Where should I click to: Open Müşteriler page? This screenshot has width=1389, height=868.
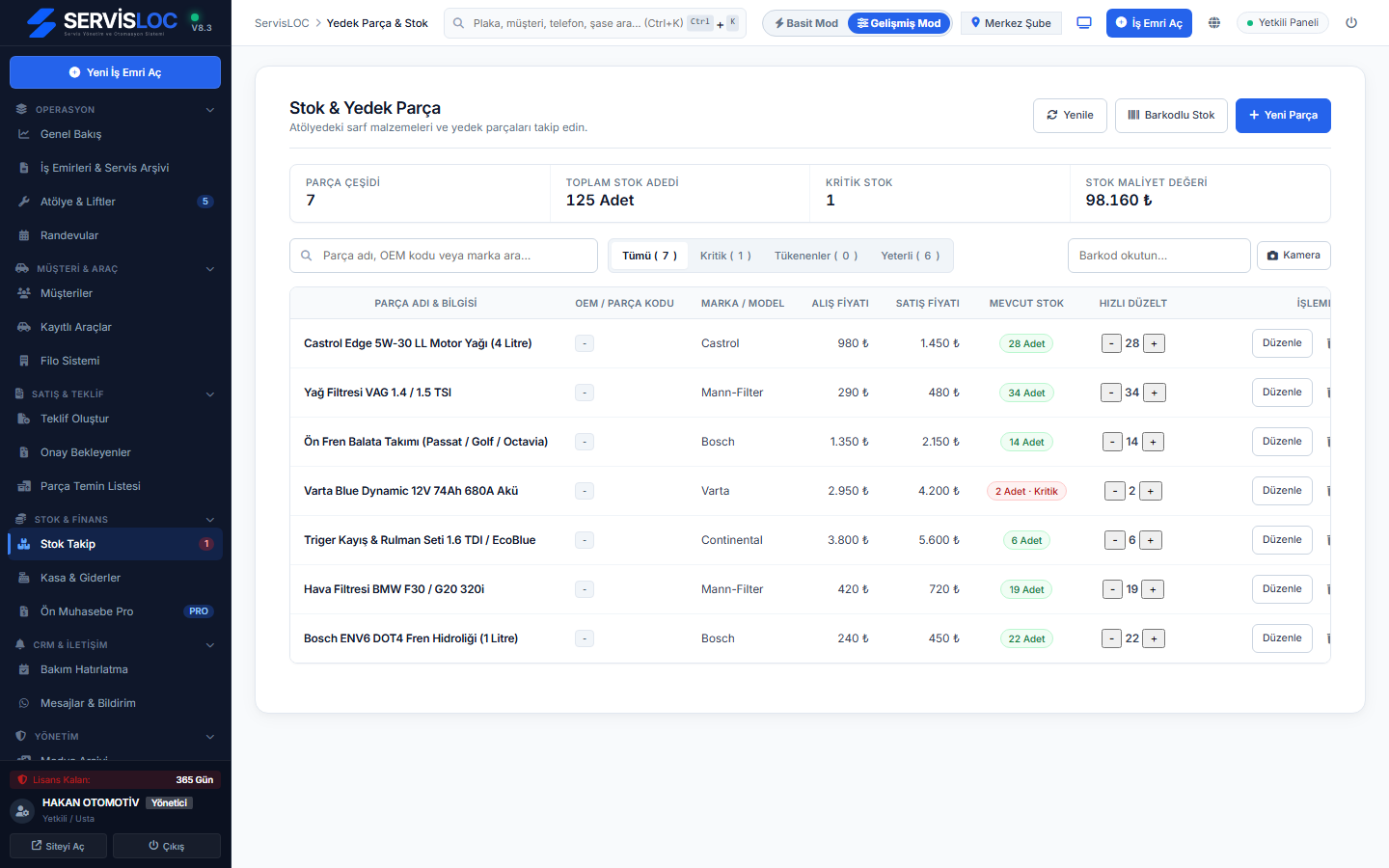pos(116,293)
